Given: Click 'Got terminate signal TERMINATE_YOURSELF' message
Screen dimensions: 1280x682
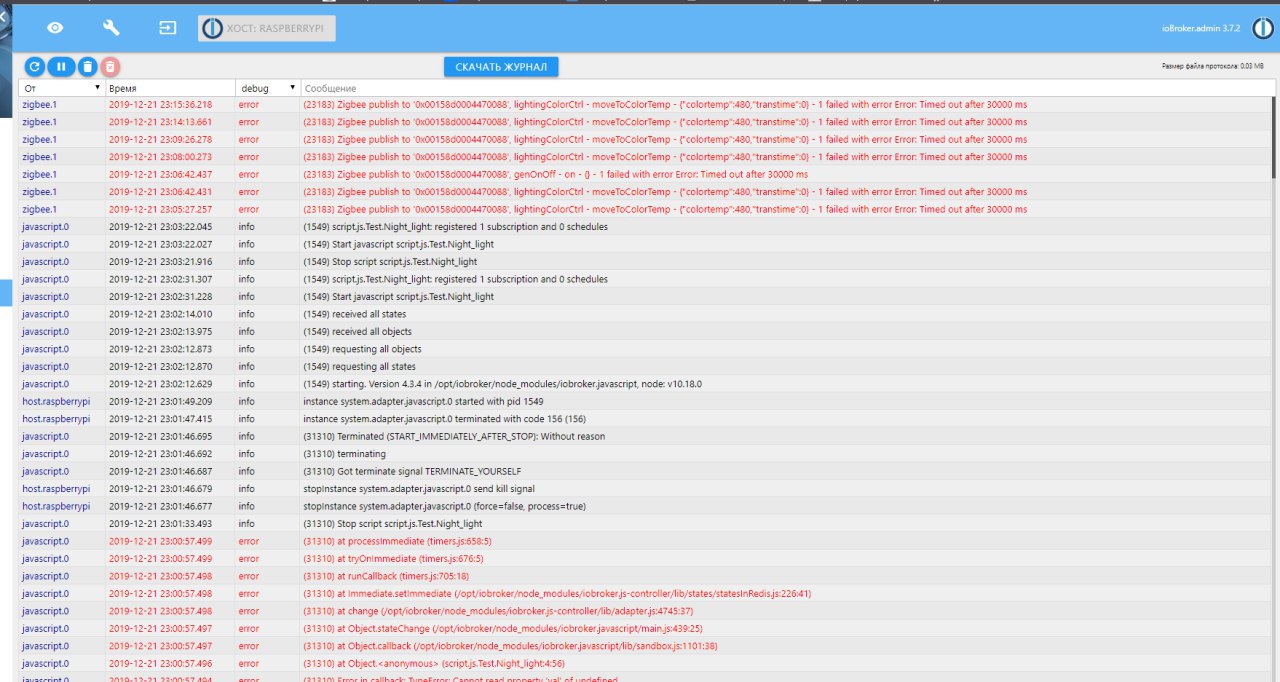Looking at the screenshot, I should coord(412,472).
